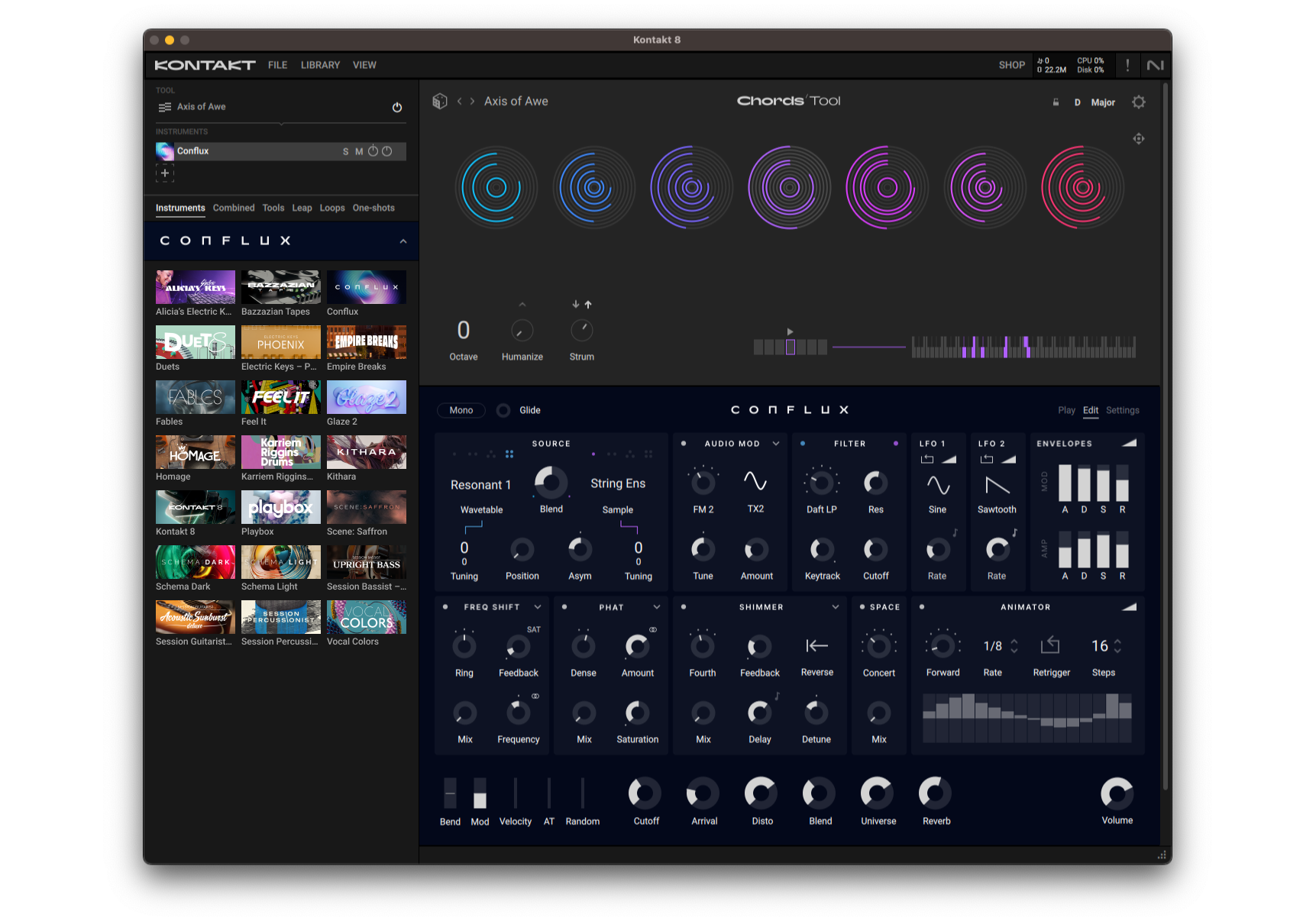Collapse the Conflux library header

(x=403, y=241)
